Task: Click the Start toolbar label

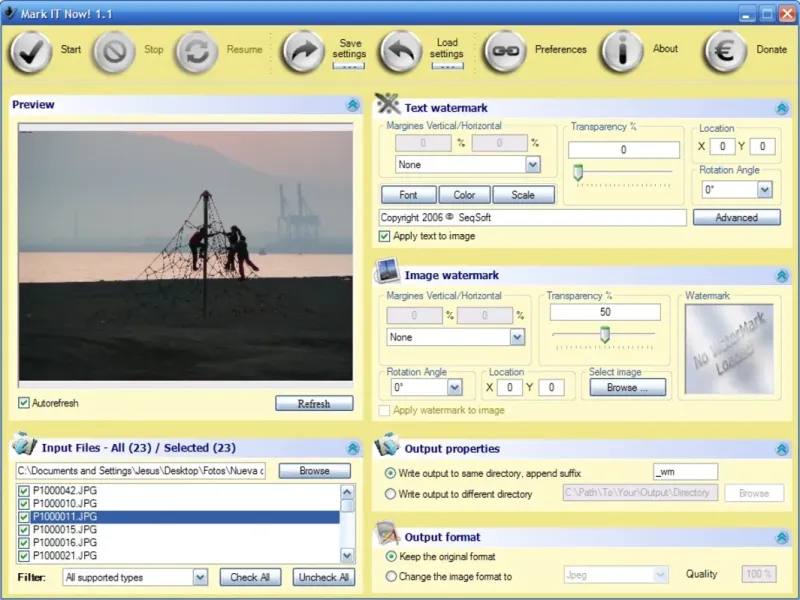Action: point(71,49)
